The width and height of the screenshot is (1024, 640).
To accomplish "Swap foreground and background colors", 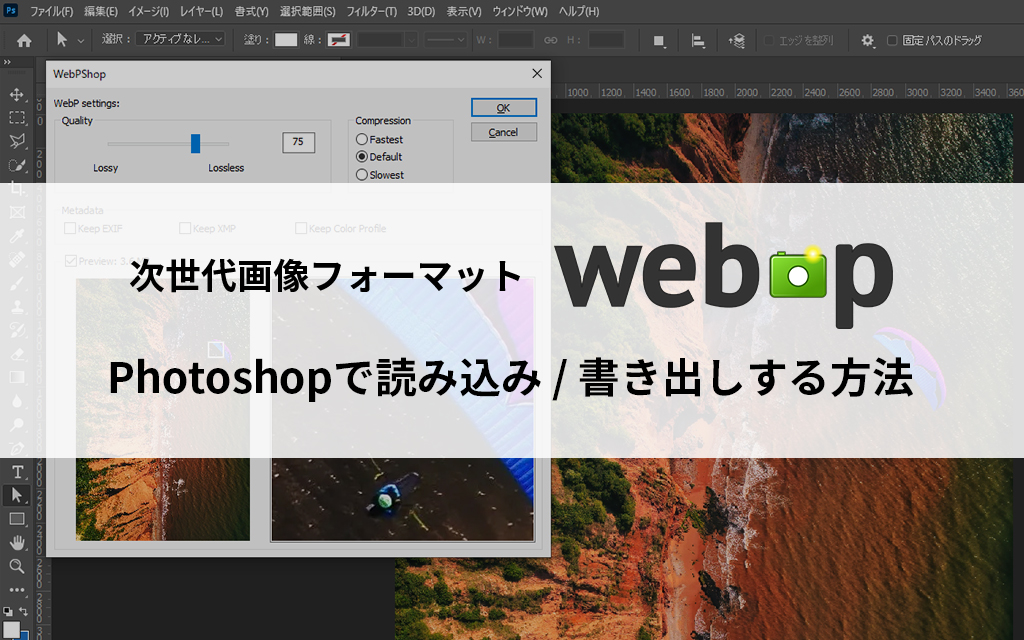I will [24, 612].
